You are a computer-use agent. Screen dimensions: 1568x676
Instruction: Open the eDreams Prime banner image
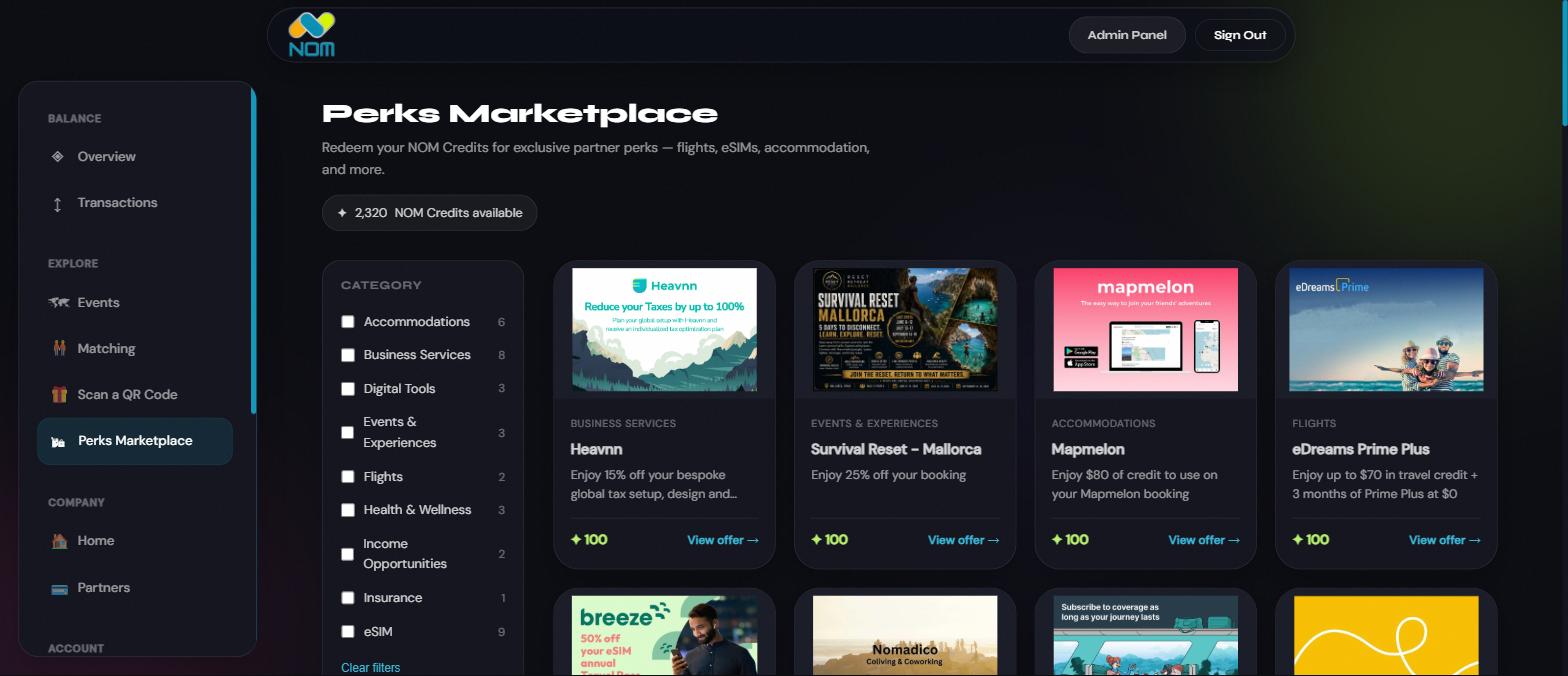(1386, 329)
